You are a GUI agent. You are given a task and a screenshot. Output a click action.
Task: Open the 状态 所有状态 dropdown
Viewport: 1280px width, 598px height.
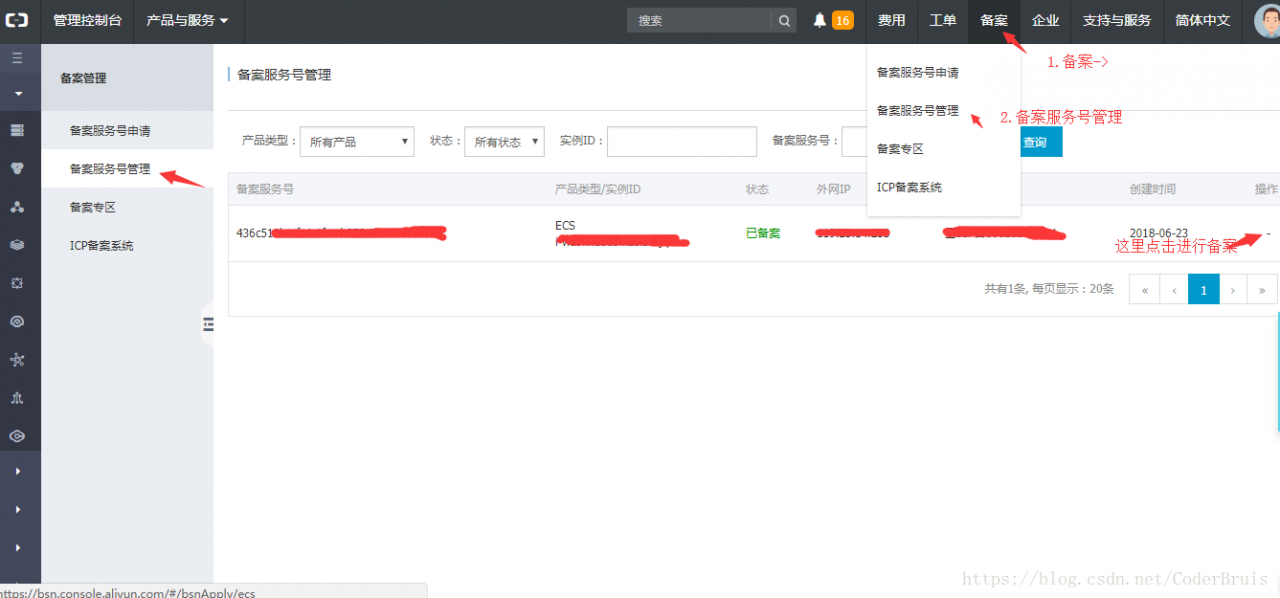504,142
